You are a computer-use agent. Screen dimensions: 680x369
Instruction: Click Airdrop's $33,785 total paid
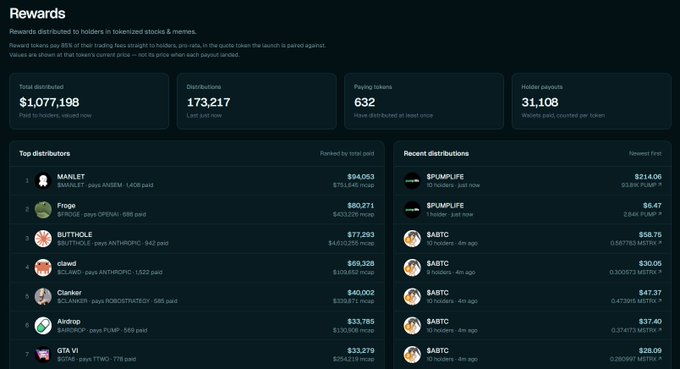click(360, 322)
